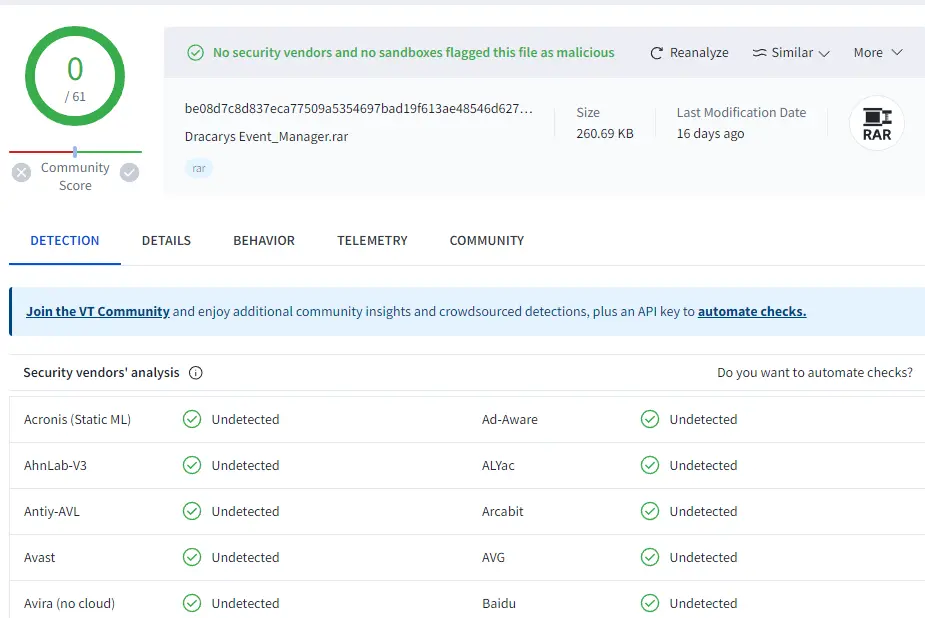The image size is (925, 618).
Task: Click the Reanalyze refresh icon
Action: click(657, 53)
